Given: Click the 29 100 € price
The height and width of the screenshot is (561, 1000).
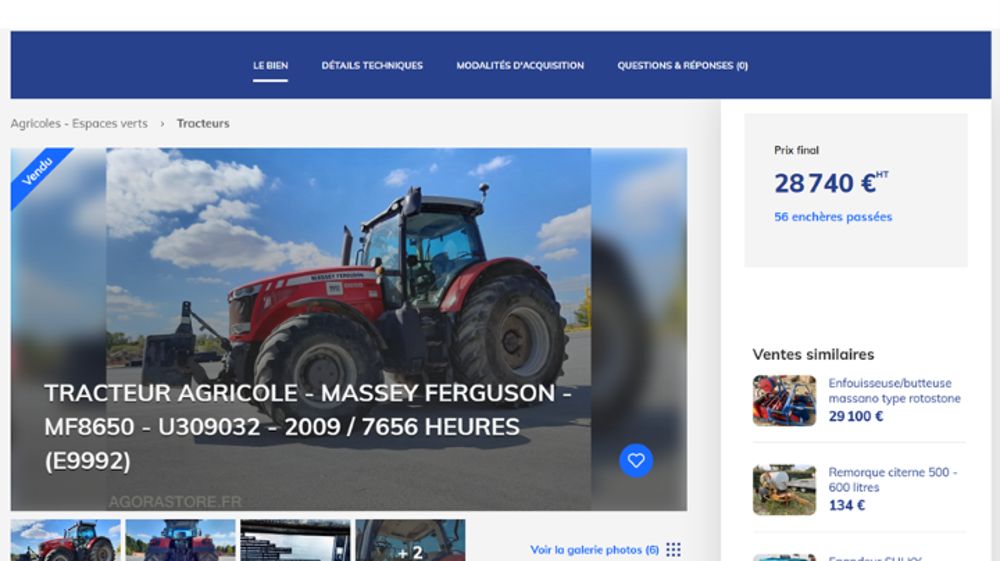Looking at the screenshot, I should pyautogui.click(x=856, y=416).
